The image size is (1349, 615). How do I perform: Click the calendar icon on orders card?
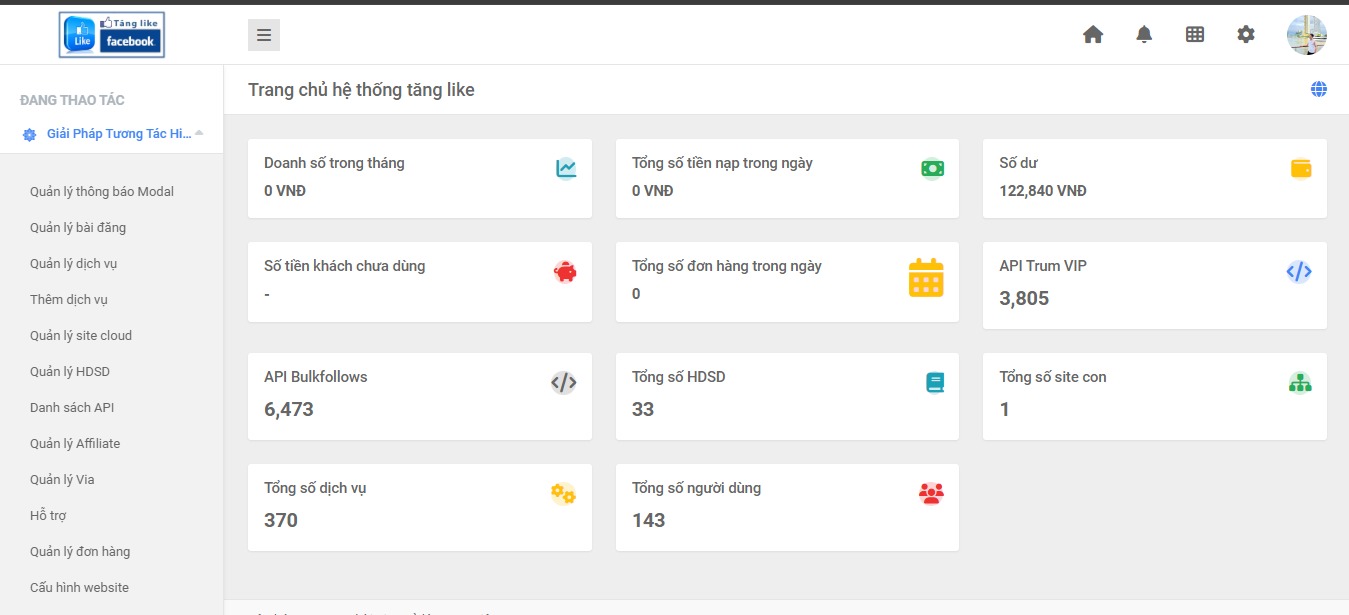point(926,278)
